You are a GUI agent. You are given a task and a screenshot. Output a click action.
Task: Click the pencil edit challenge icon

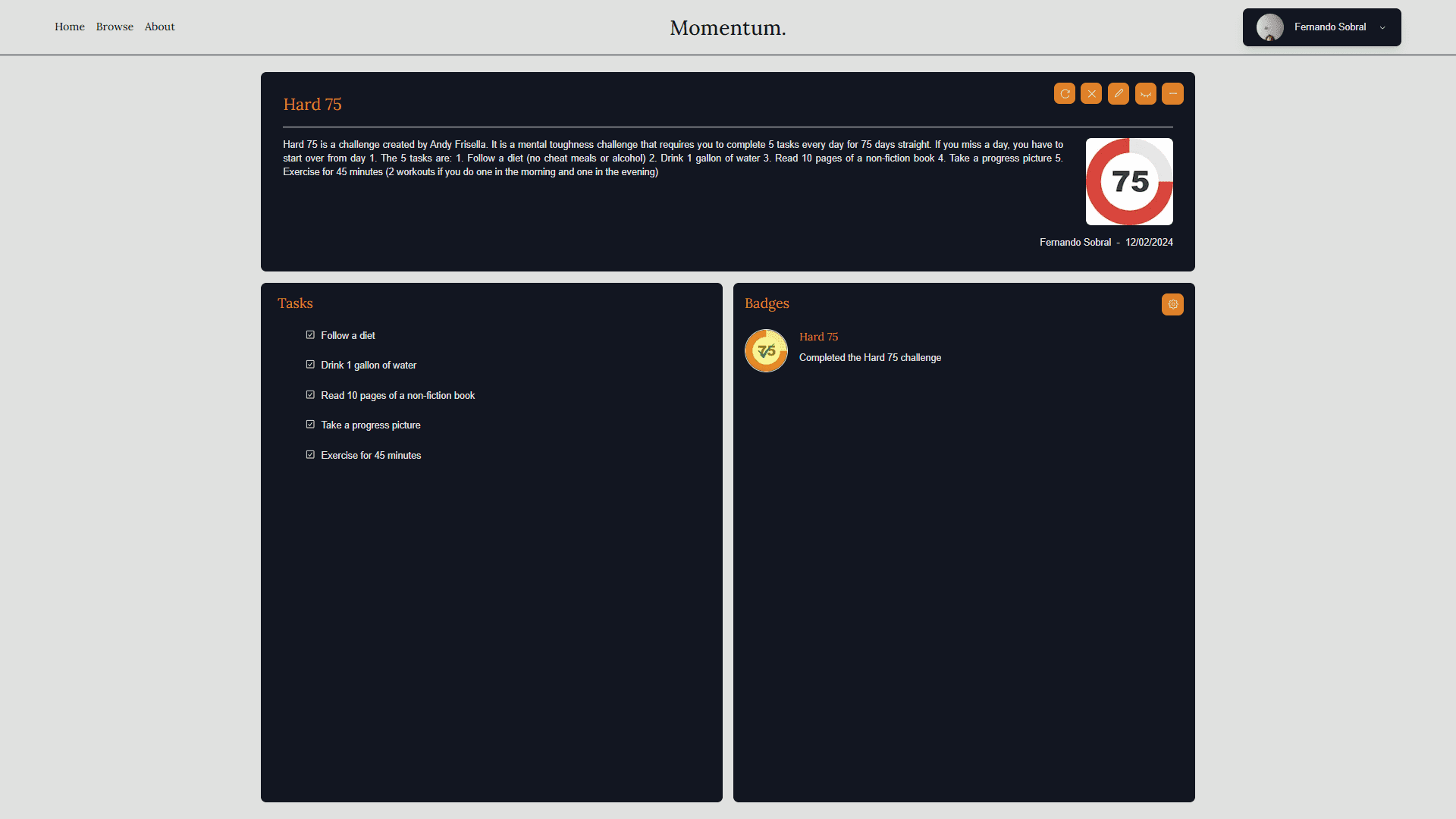point(1119,93)
